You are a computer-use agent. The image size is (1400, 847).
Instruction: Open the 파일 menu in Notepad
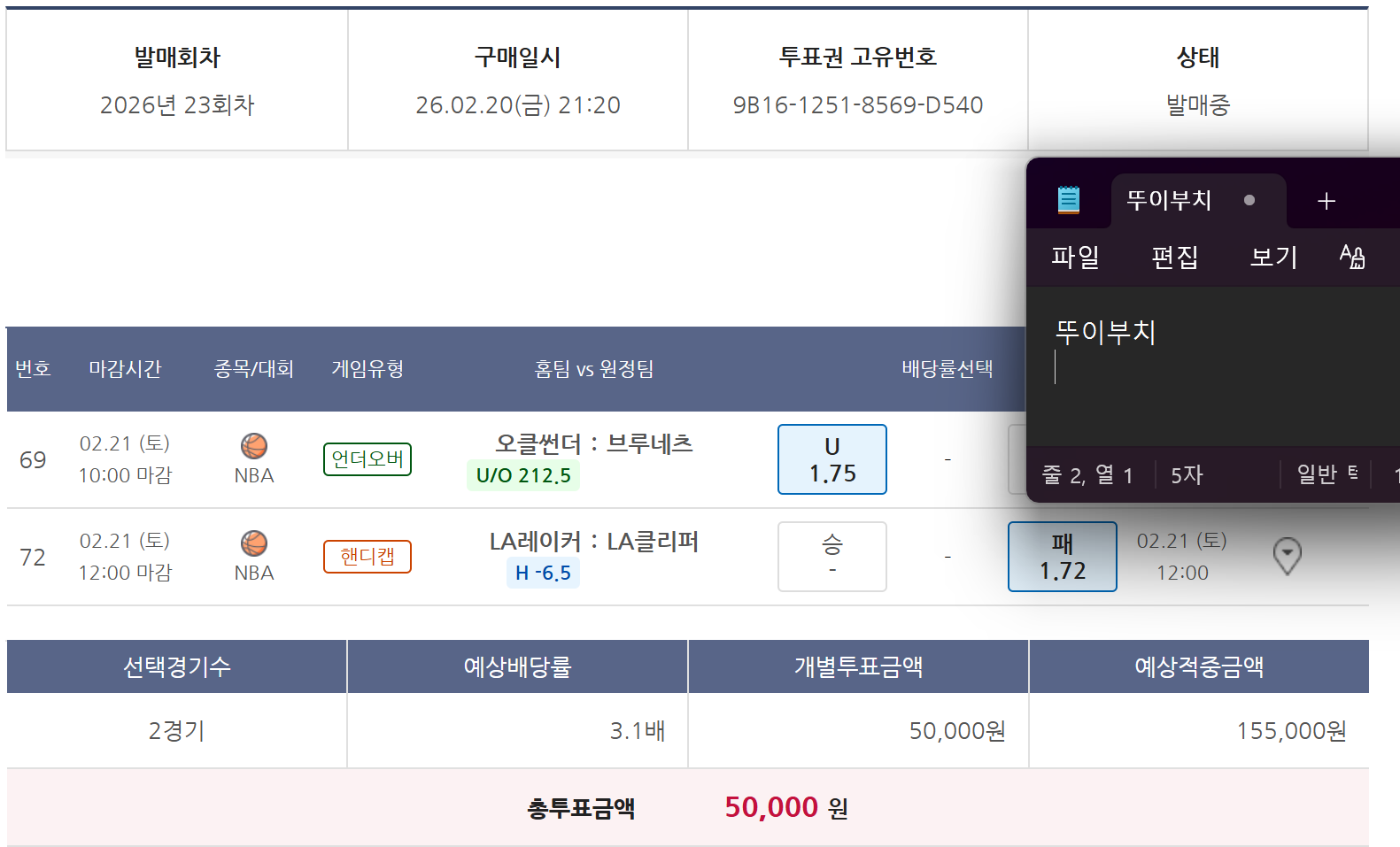pos(1075,257)
